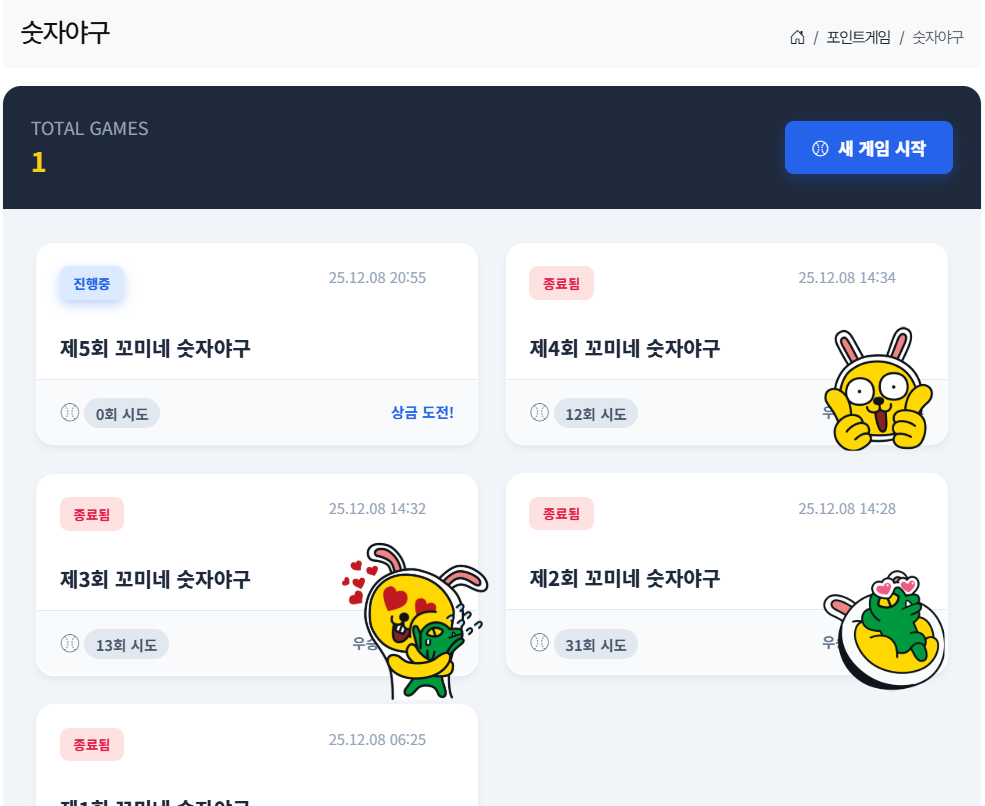This screenshot has width=985, height=806.
Task: Start a new game with 새 게임 시작
Action: (868, 148)
